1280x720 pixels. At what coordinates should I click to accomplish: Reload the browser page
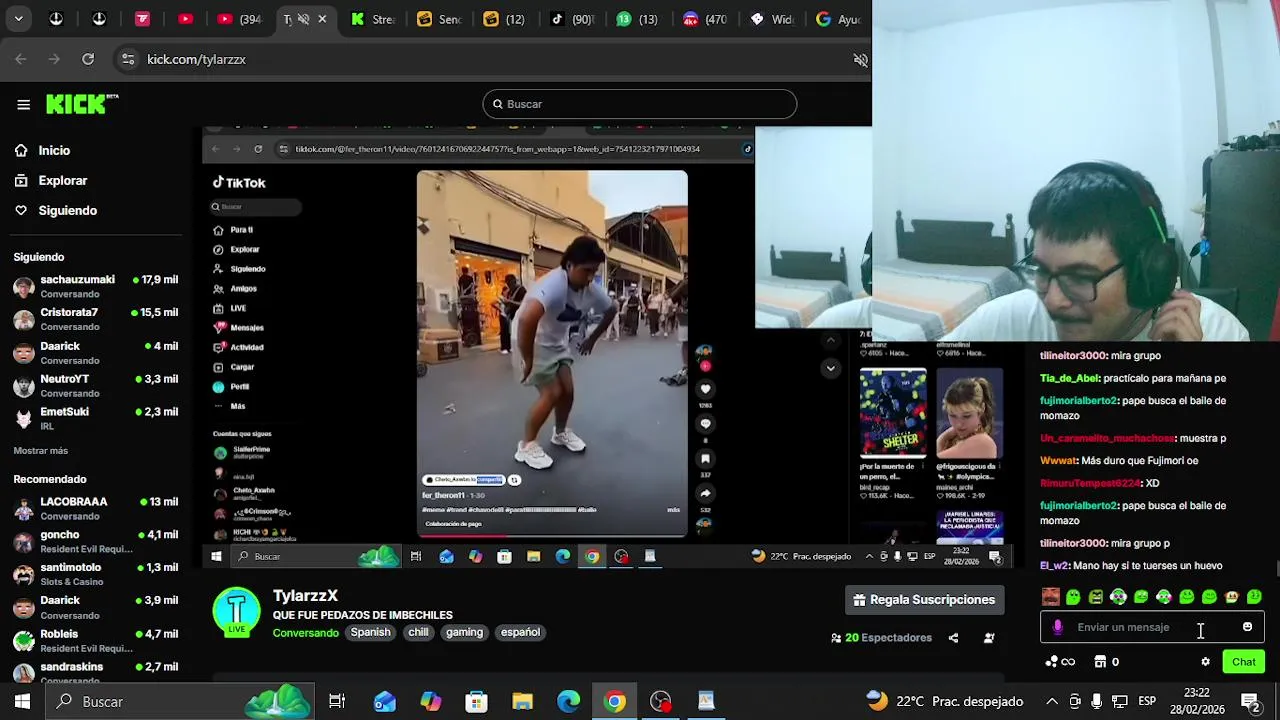click(x=88, y=59)
